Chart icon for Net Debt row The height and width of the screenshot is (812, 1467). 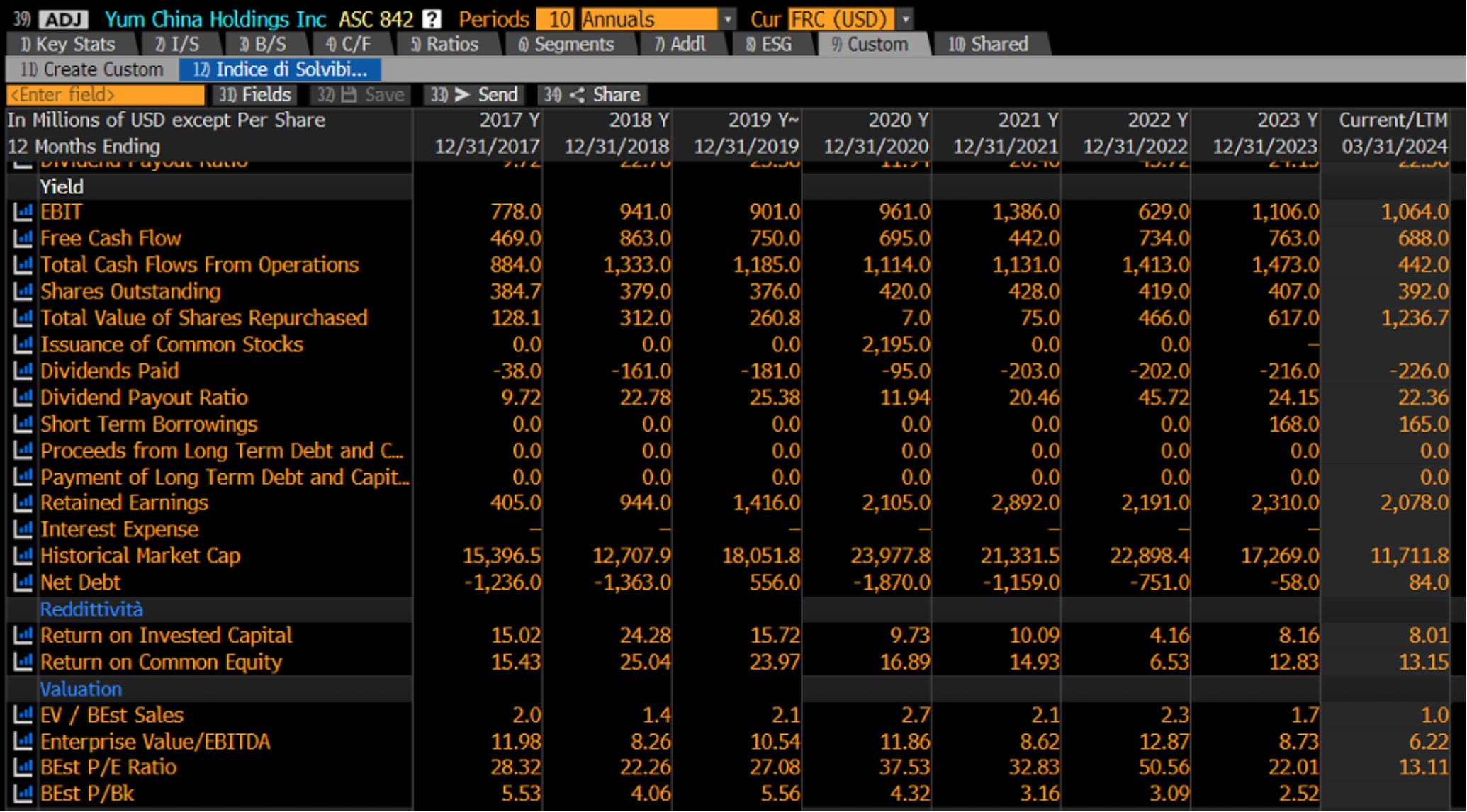coord(23,582)
